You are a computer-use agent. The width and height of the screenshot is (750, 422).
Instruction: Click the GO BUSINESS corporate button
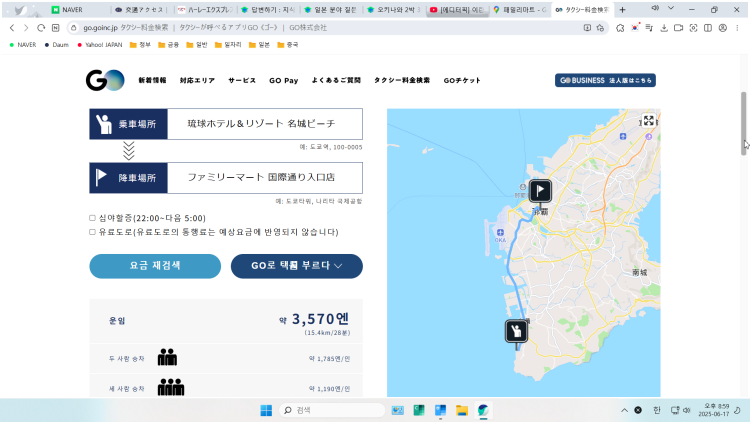(x=605, y=80)
